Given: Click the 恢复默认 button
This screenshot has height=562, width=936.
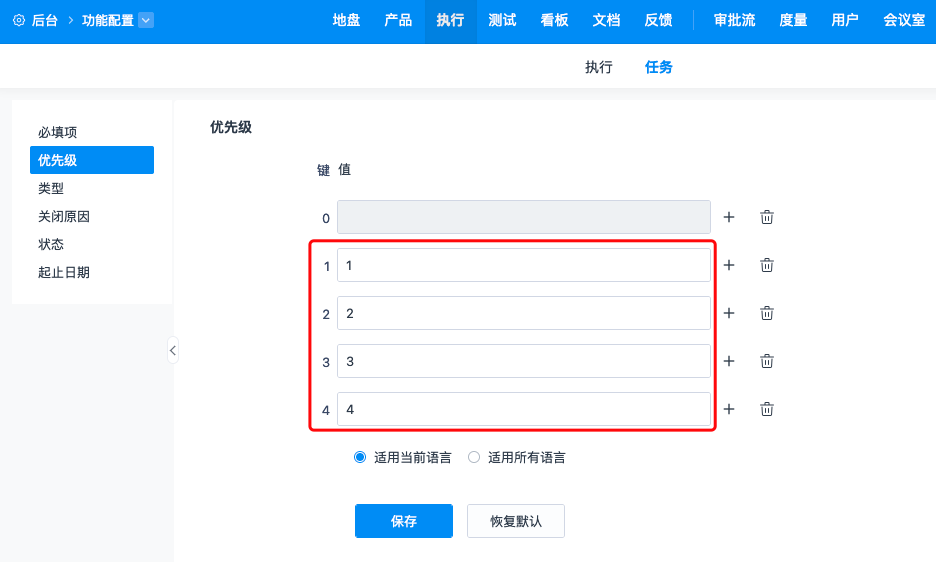Looking at the screenshot, I should click(x=516, y=521).
